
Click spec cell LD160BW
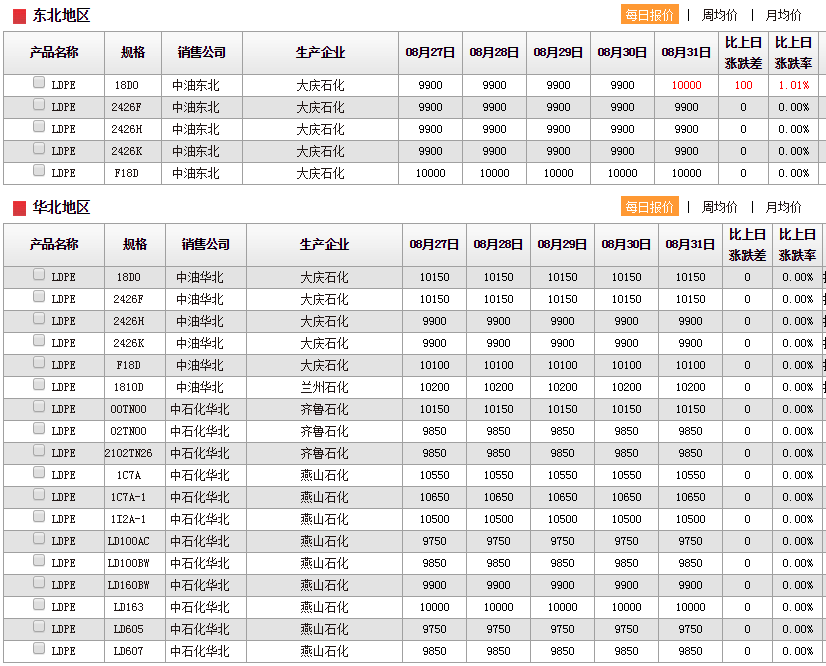[x=128, y=585]
